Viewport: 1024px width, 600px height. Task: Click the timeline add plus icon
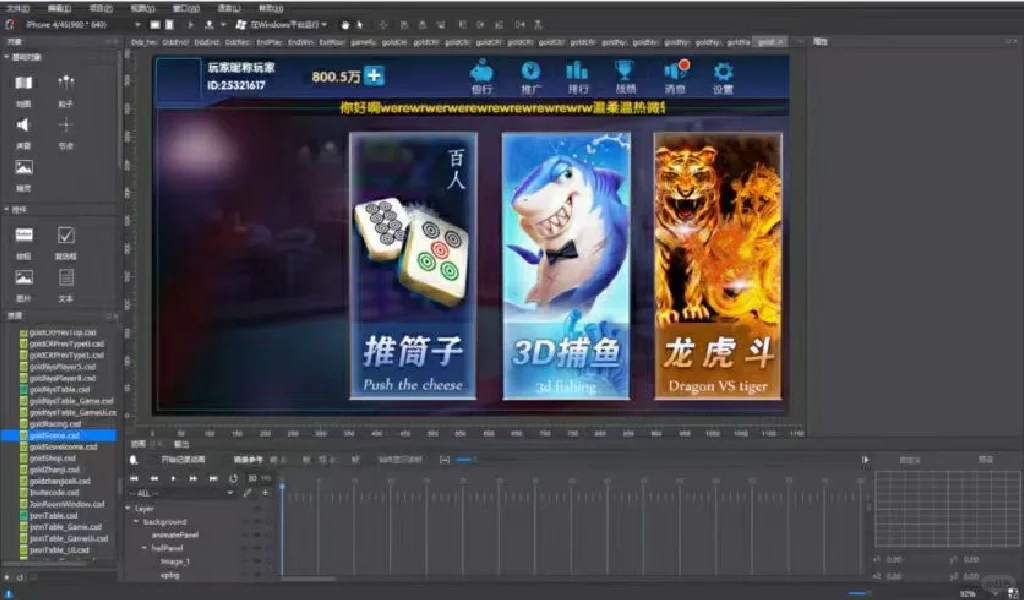point(264,493)
